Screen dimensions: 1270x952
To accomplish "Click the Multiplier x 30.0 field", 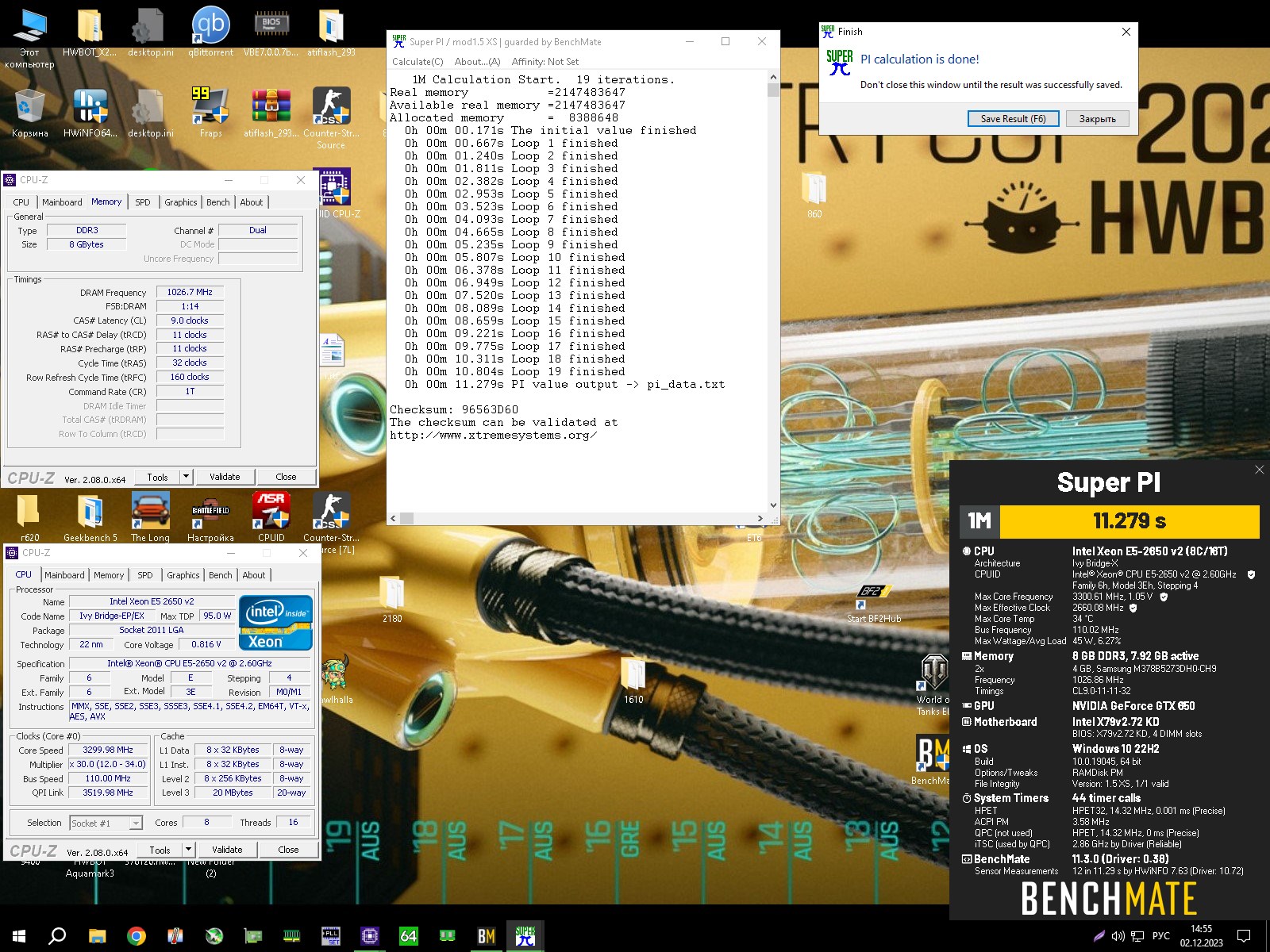I will (x=108, y=764).
